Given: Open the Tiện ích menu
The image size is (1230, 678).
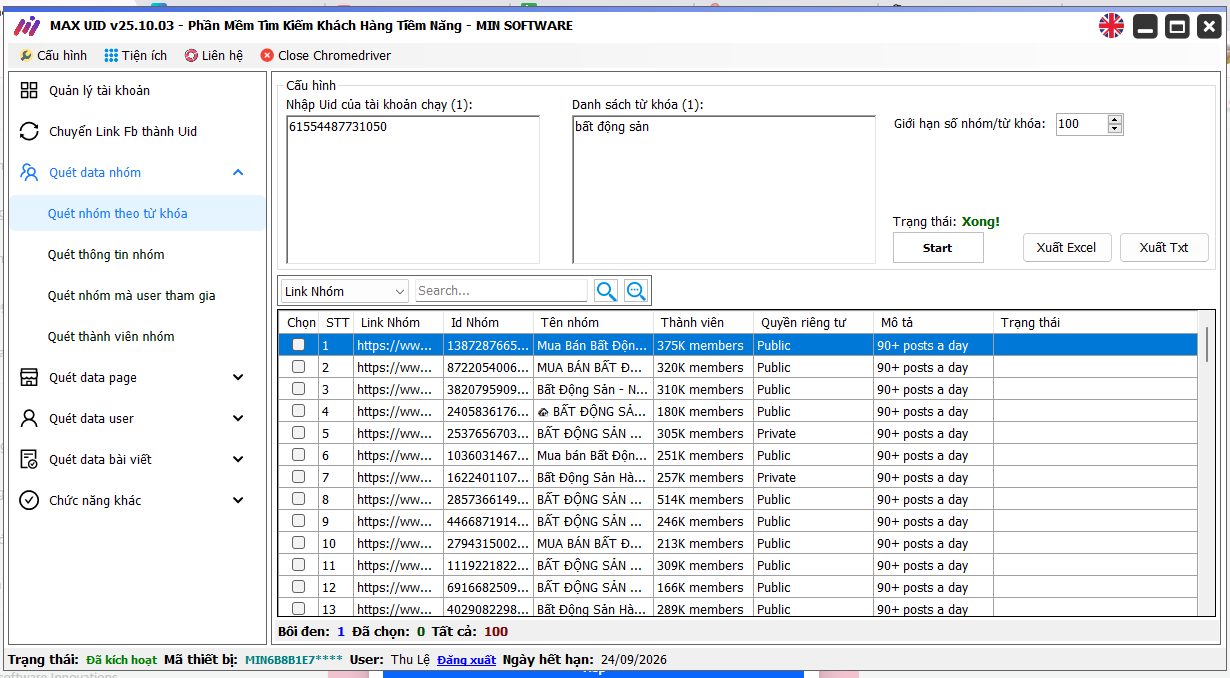Looking at the screenshot, I should pyautogui.click(x=136, y=56).
